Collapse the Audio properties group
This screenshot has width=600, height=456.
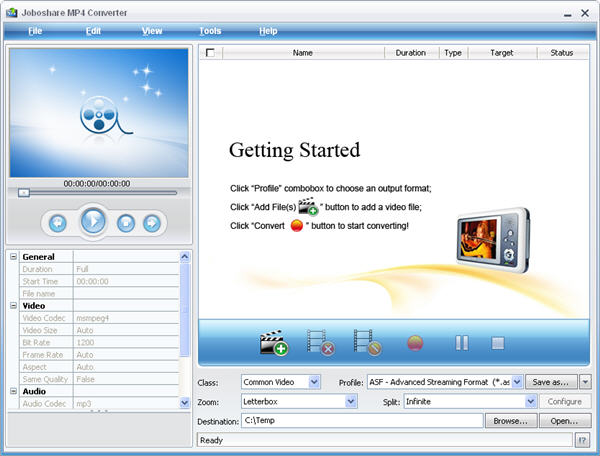point(13,391)
